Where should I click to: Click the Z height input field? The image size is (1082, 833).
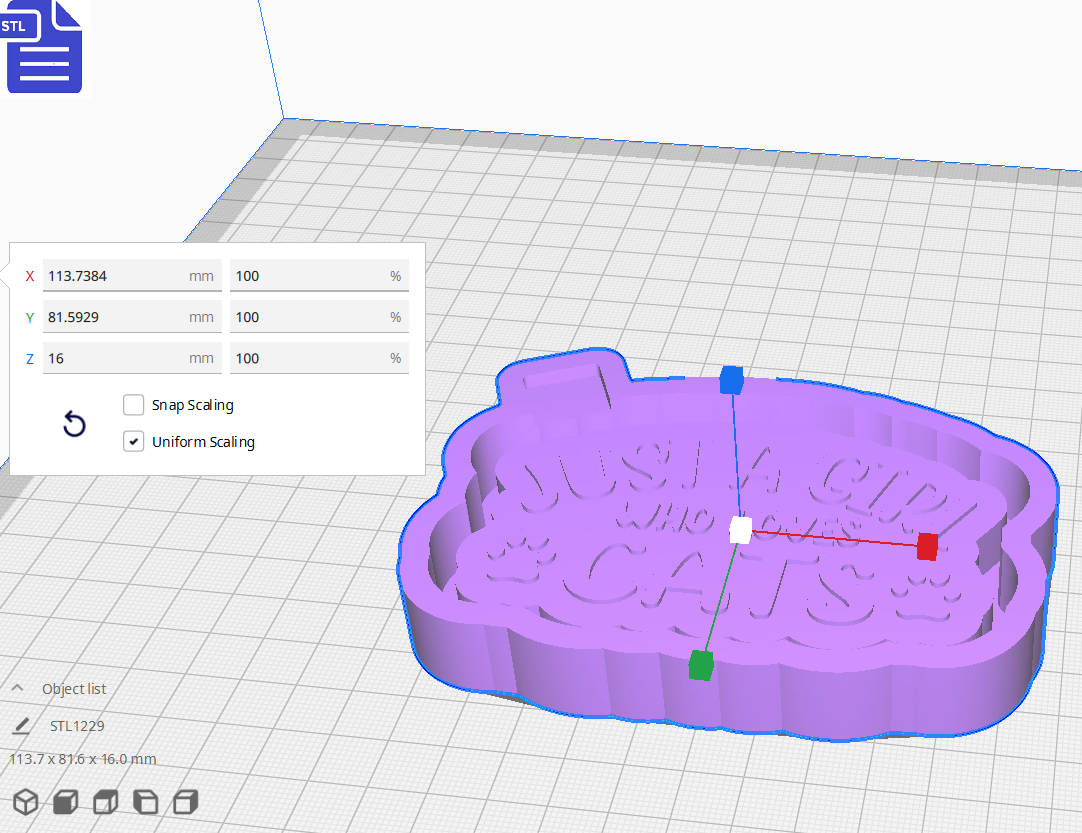pyautogui.click(x=131, y=358)
